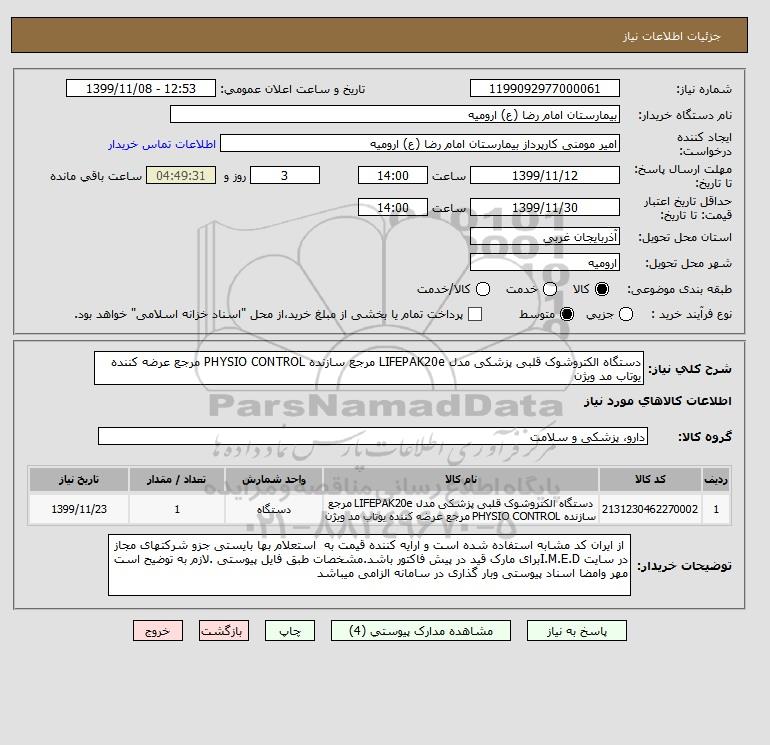Click the price validity time 14:00 field

393,207
